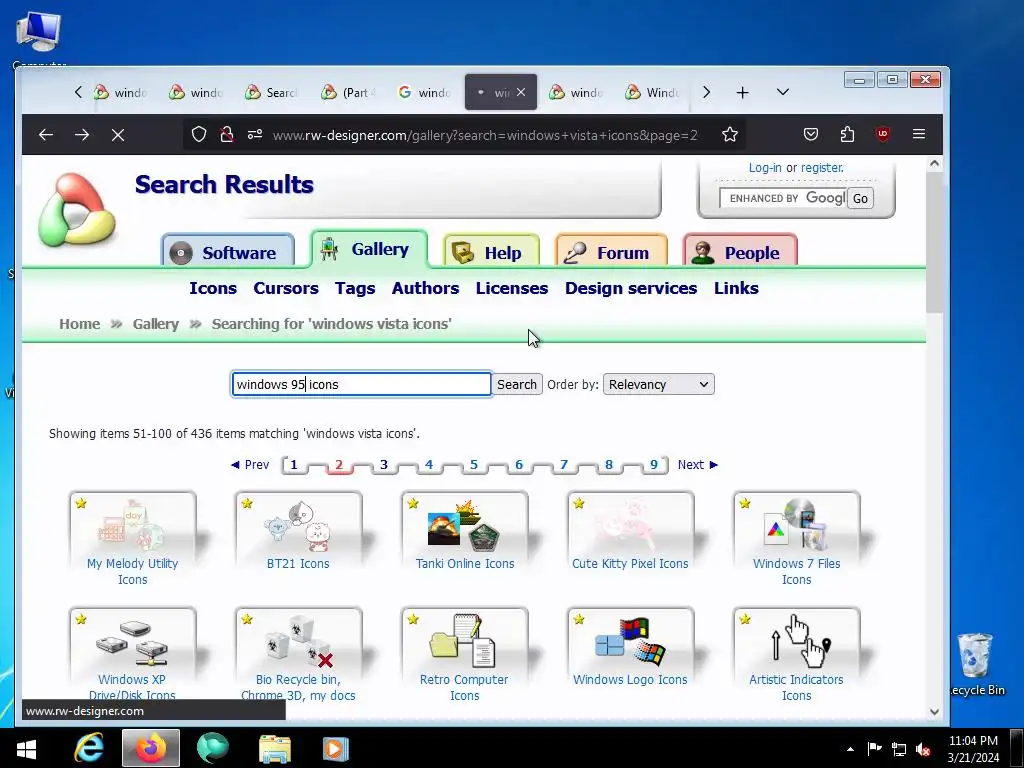Go to Tags submenu link
Screen dimensions: 1024x768
[x=355, y=288]
